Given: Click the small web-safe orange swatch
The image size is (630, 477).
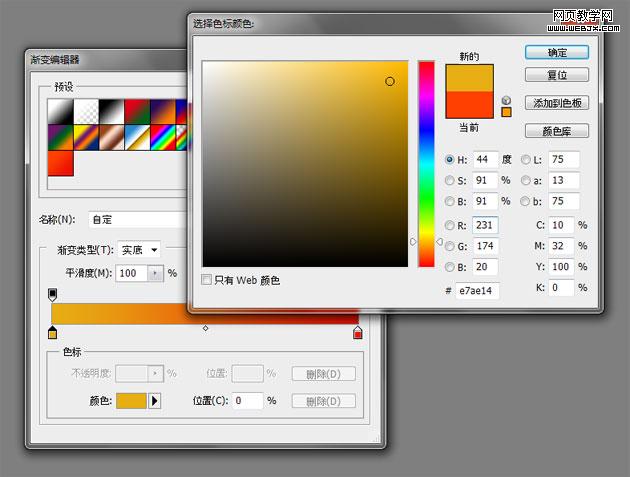Looking at the screenshot, I should [506, 112].
